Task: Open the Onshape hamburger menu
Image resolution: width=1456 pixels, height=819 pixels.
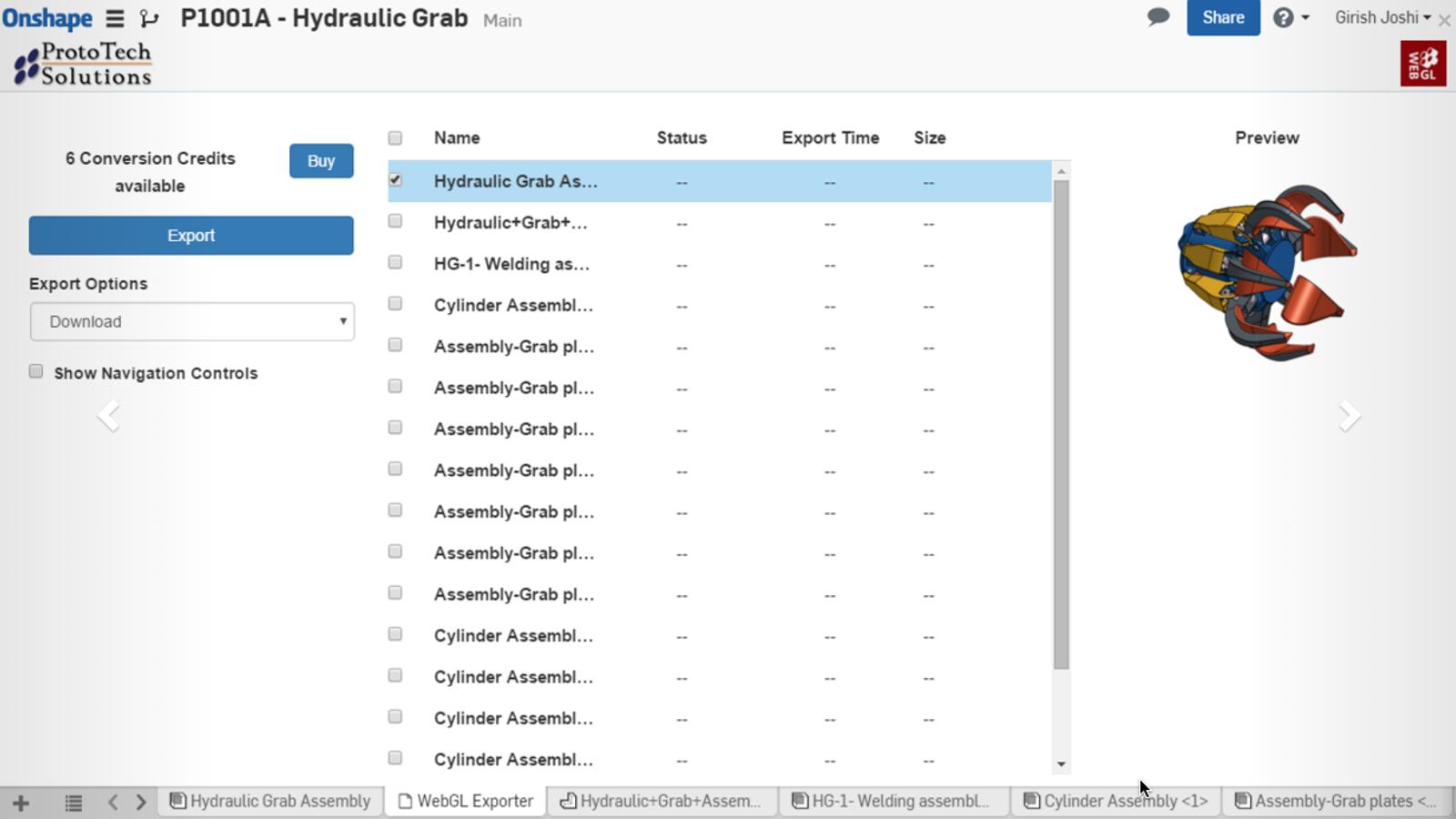Action: click(115, 18)
